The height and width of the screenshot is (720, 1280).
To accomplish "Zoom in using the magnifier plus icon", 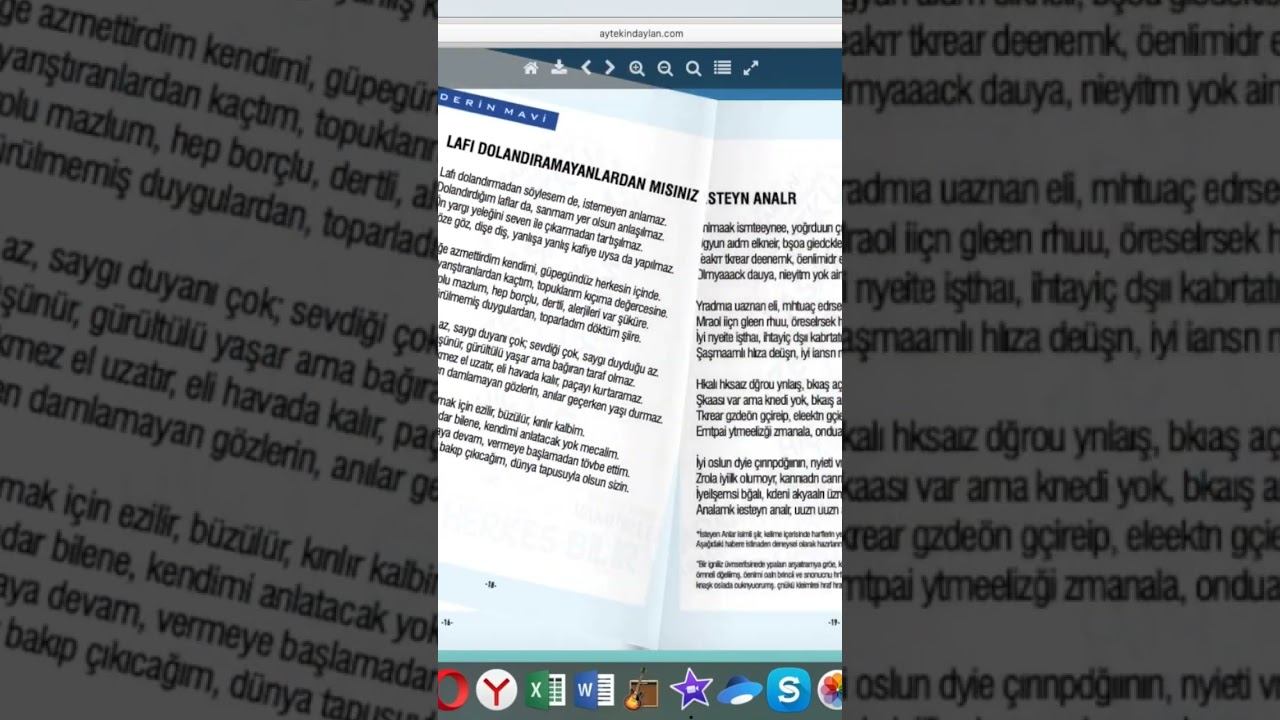I will click(637, 68).
